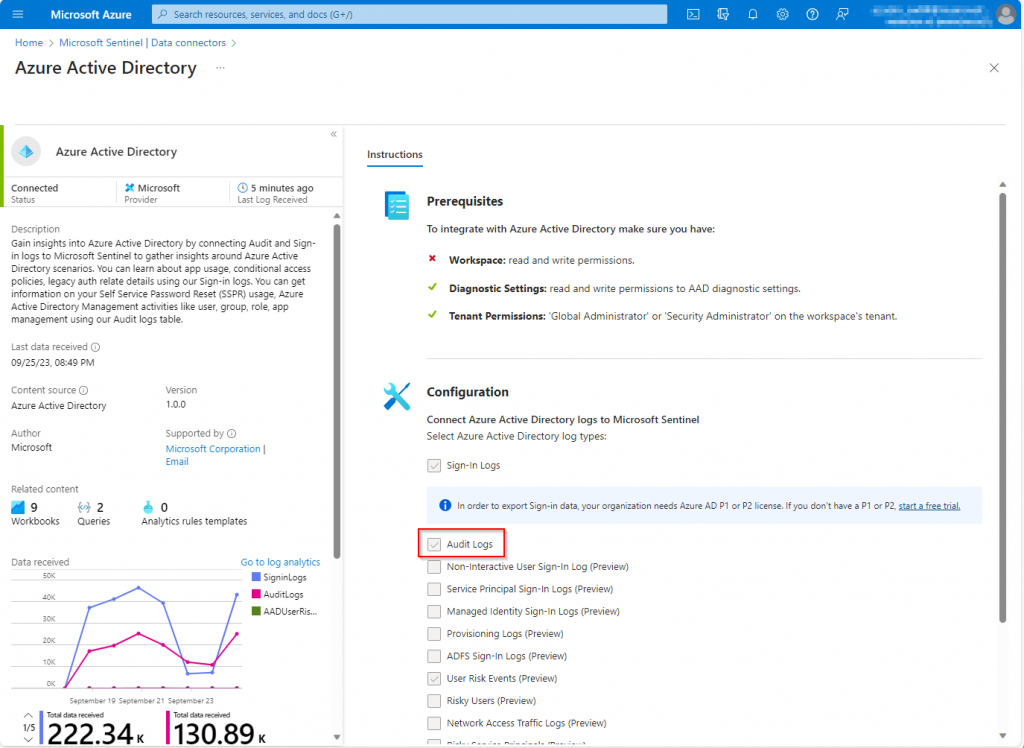Viewport: 1024px width, 748px height.
Task: Toggle the Provisioning Logs (Preview) checkbox
Action: tap(434, 634)
